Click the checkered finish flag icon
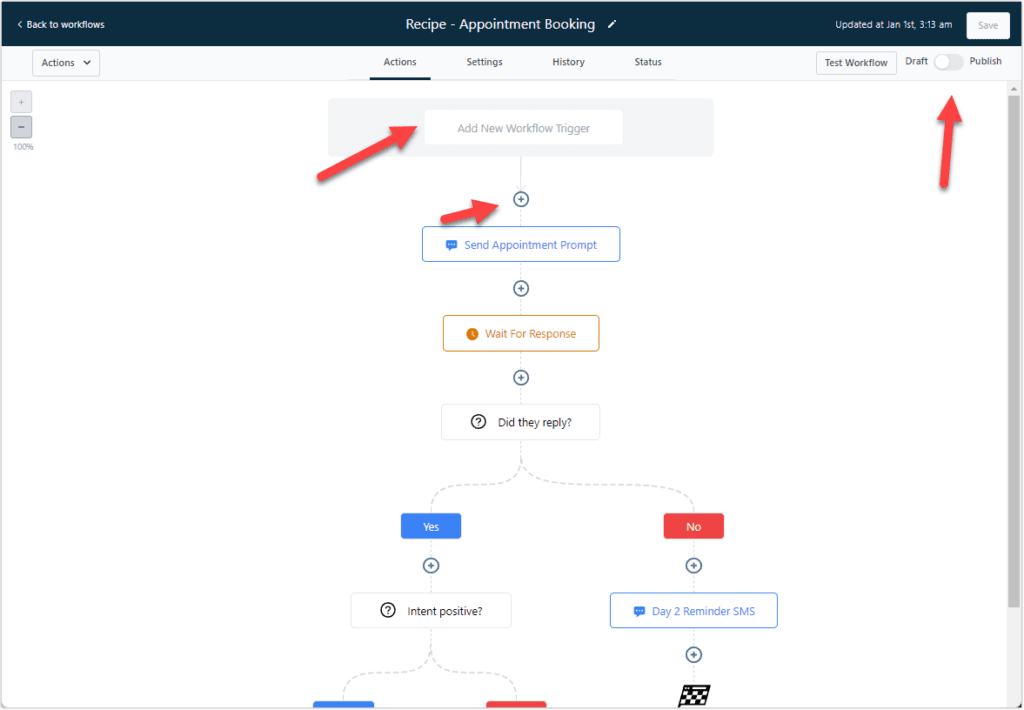Viewport: 1024px width, 710px height. coord(694,696)
